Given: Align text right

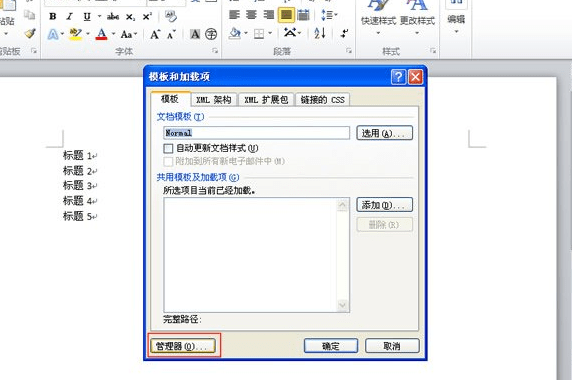Looking at the screenshot, I should (269, 15).
